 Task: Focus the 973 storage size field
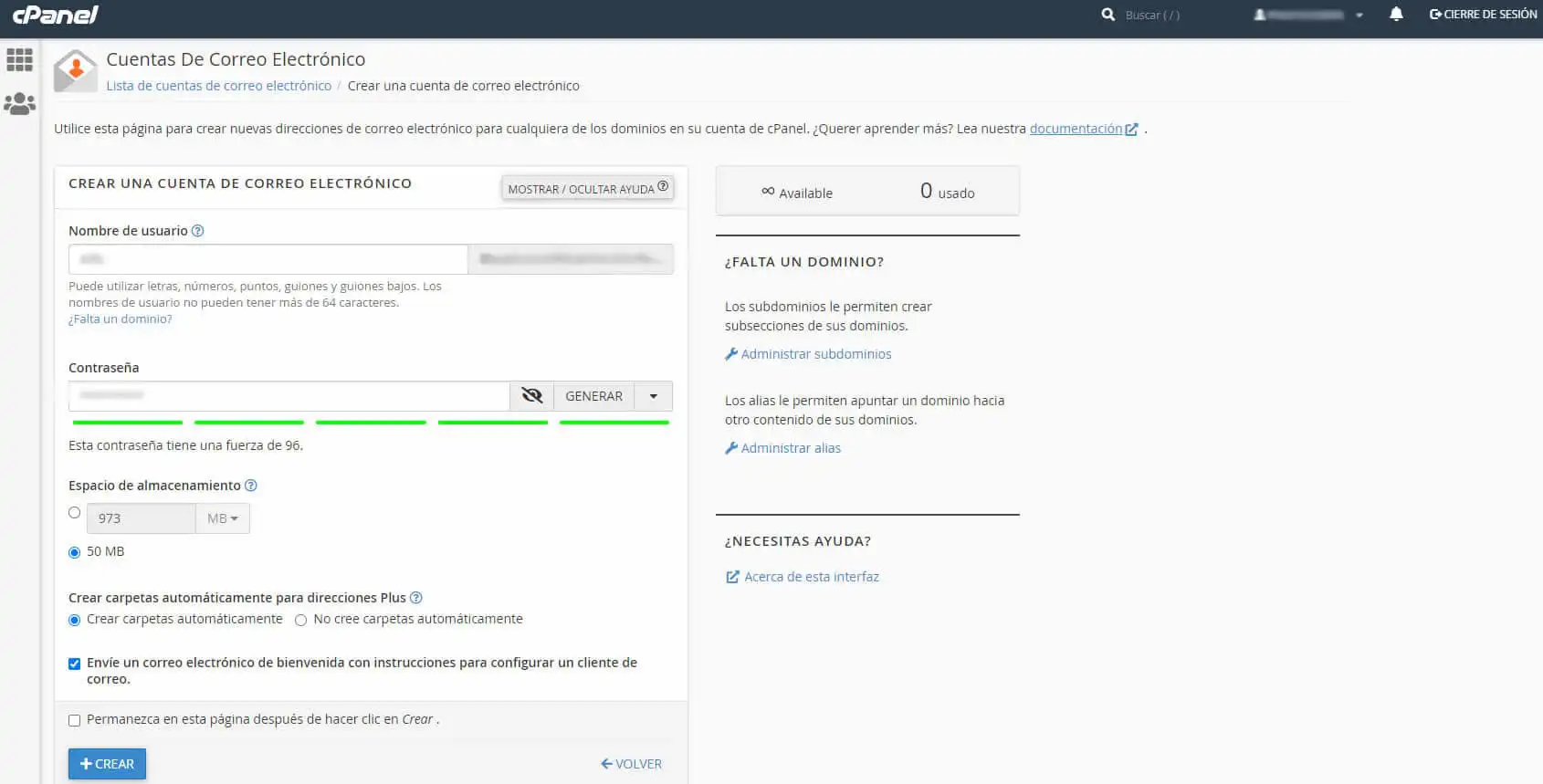pos(142,518)
